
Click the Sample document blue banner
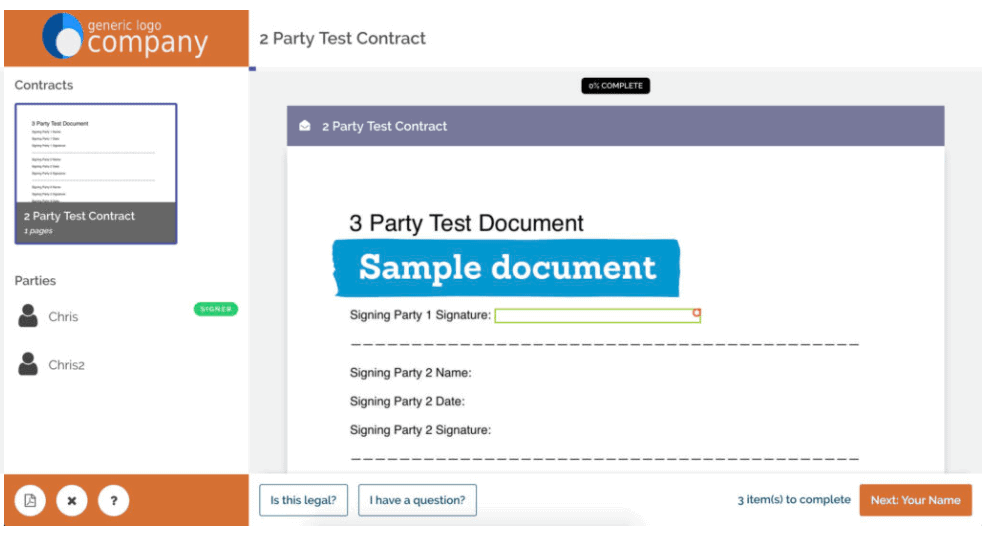coord(507,268)
